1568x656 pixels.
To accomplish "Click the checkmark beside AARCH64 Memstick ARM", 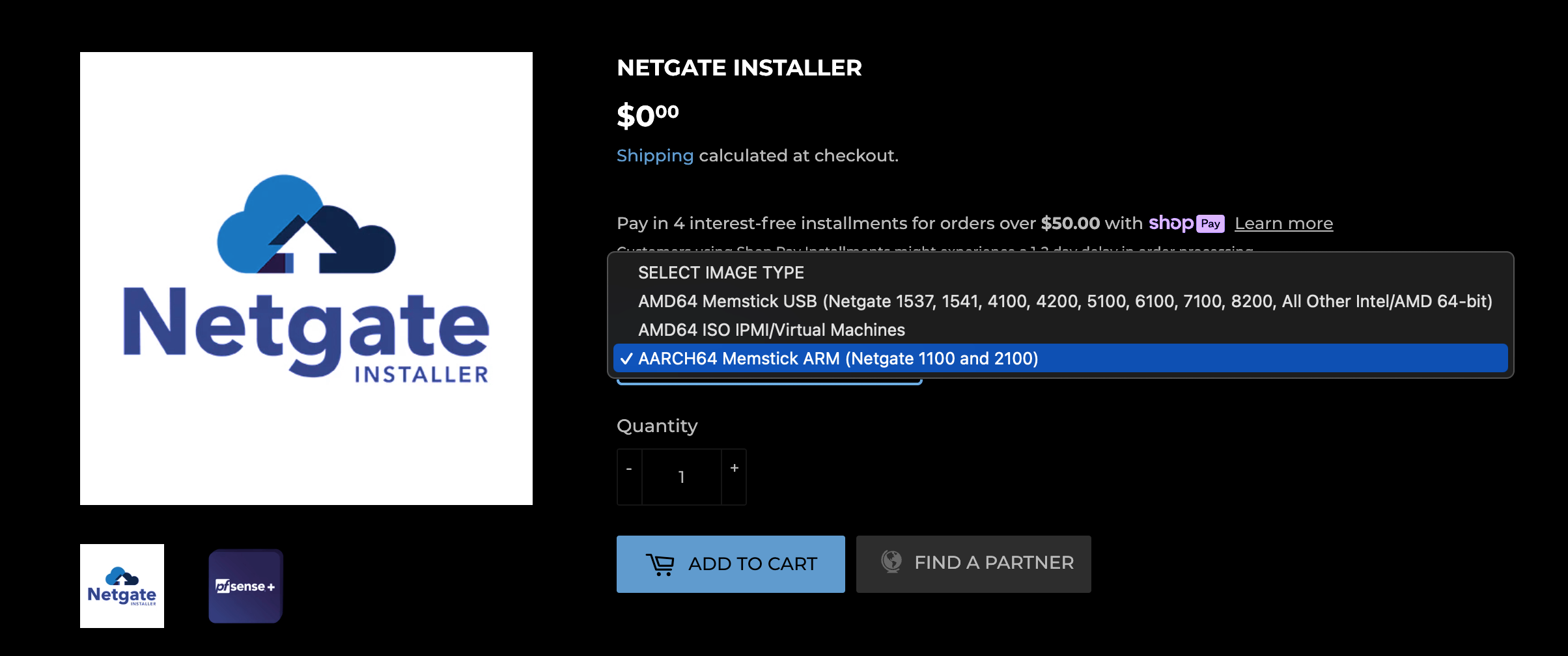I will (x=626, y=359).
